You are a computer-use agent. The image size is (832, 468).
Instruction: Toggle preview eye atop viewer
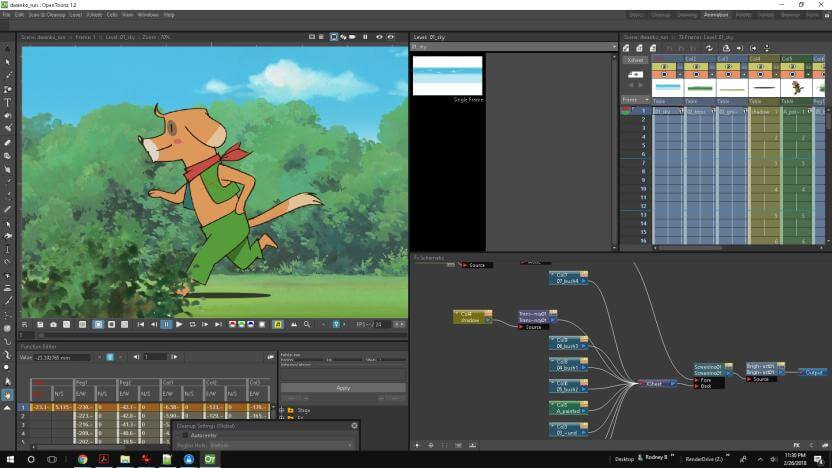pyautogui.click(x=379, y=37)
